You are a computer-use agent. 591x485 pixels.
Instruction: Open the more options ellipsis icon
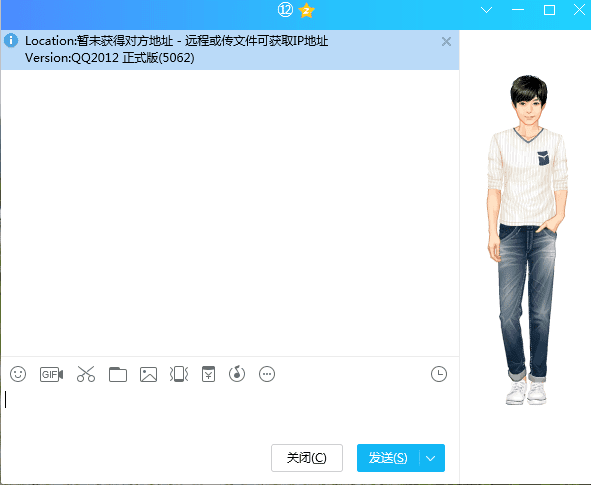(x=267, y=374)
